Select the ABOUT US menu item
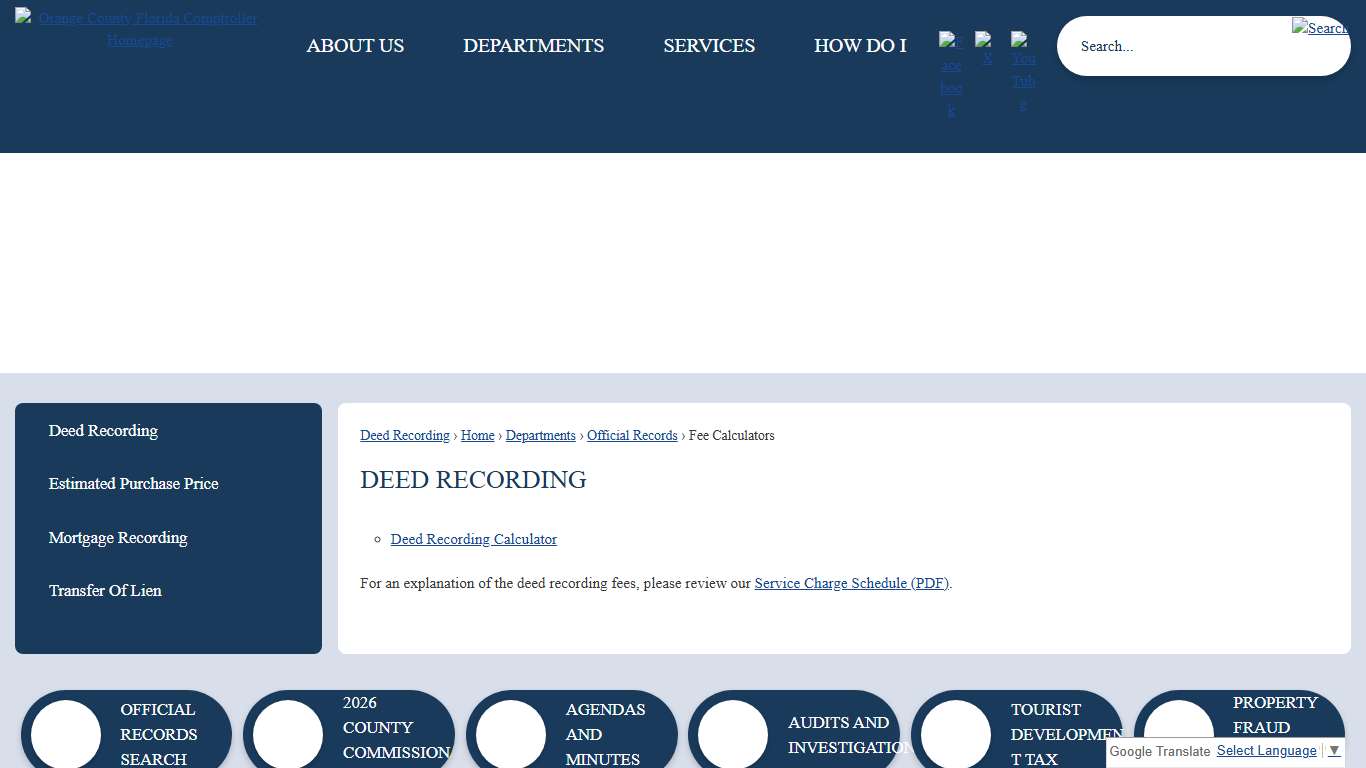This screenshot has width=1366, height=768. point(355,46)
